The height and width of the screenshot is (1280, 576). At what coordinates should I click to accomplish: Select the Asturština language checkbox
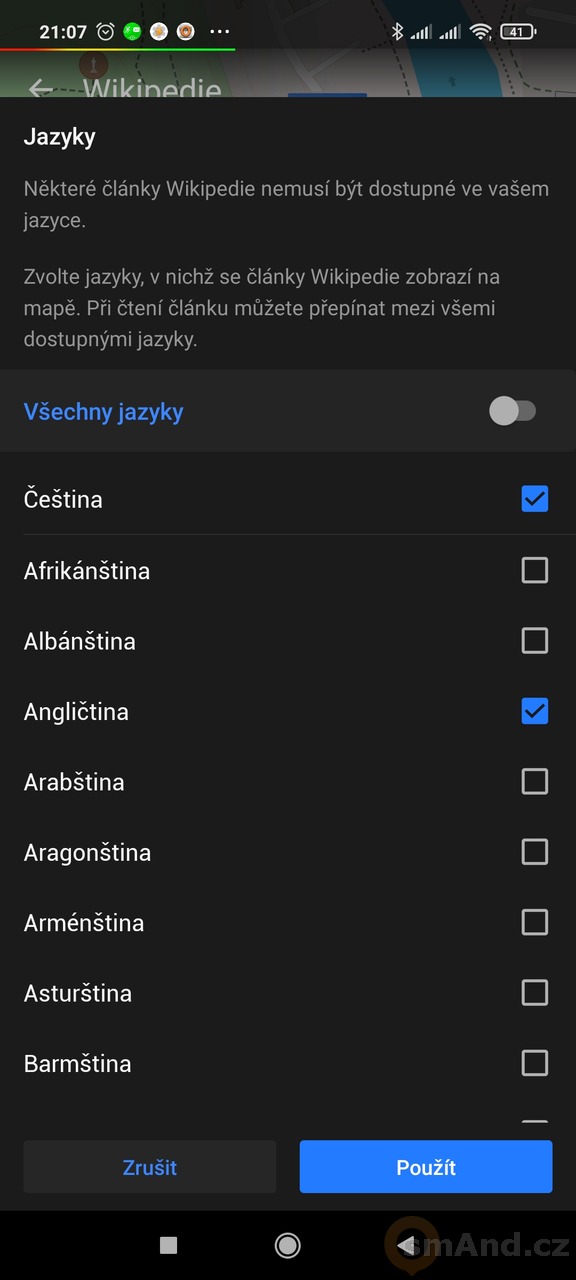(x=535, y=992)
